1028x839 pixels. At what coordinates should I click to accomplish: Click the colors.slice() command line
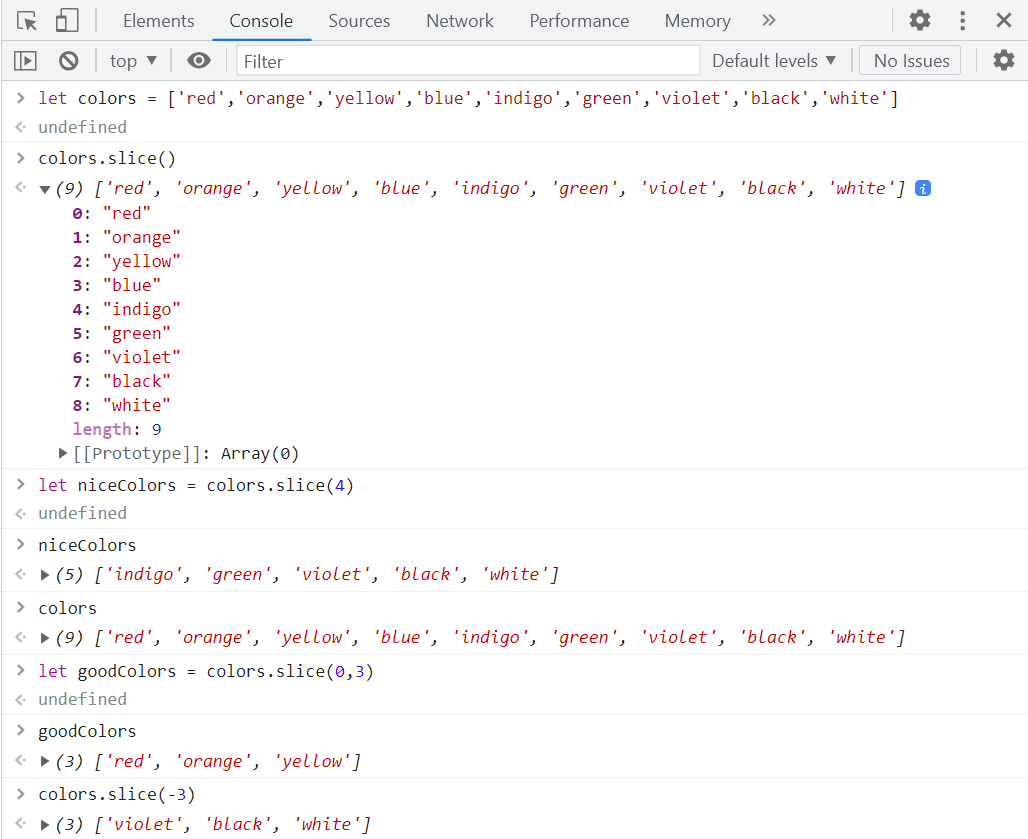pyautogui.click(x=107, y=159)
